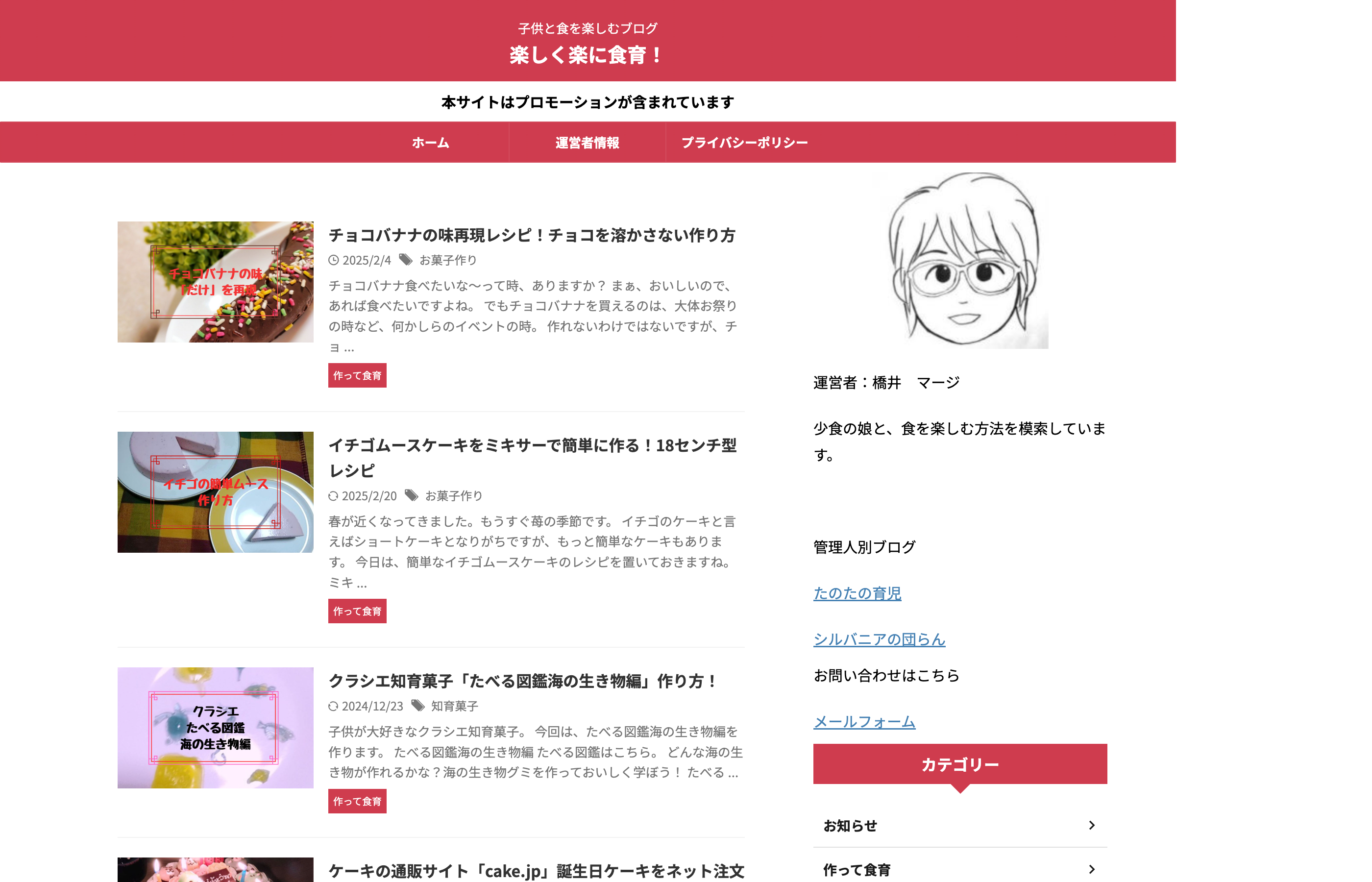Click the tag icon in the strawberry mousse post

(x=412, y=495)
